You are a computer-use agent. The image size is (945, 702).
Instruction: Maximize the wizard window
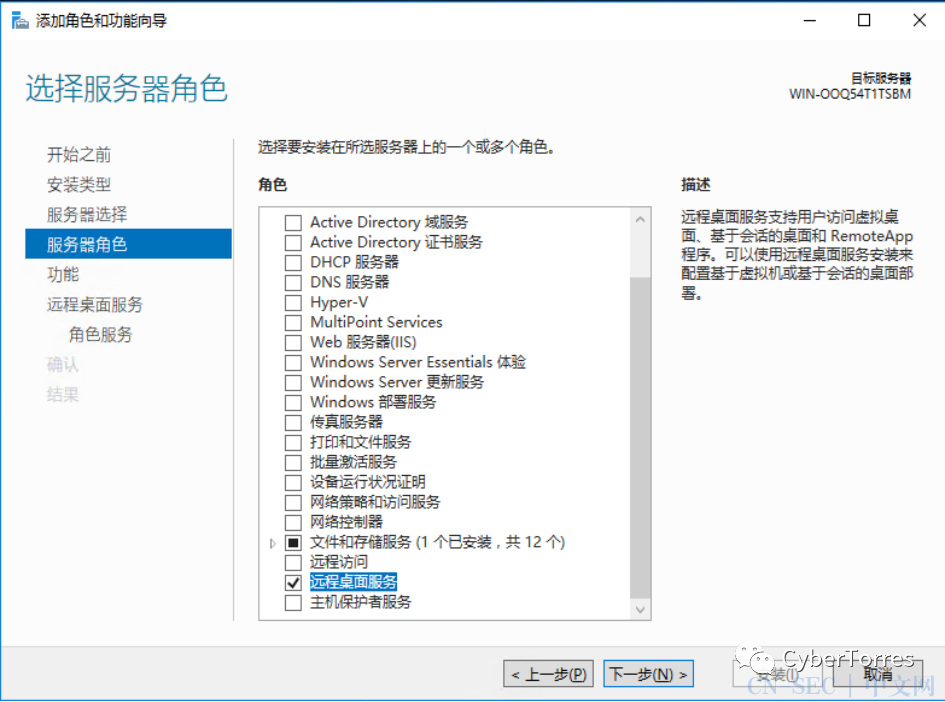[x=864, y=20]
